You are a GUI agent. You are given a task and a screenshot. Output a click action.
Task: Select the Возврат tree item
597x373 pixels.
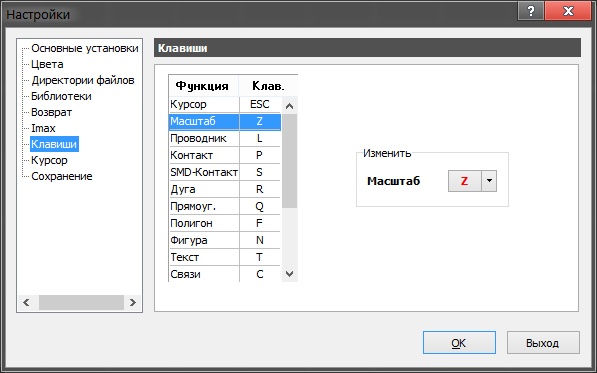51,112
